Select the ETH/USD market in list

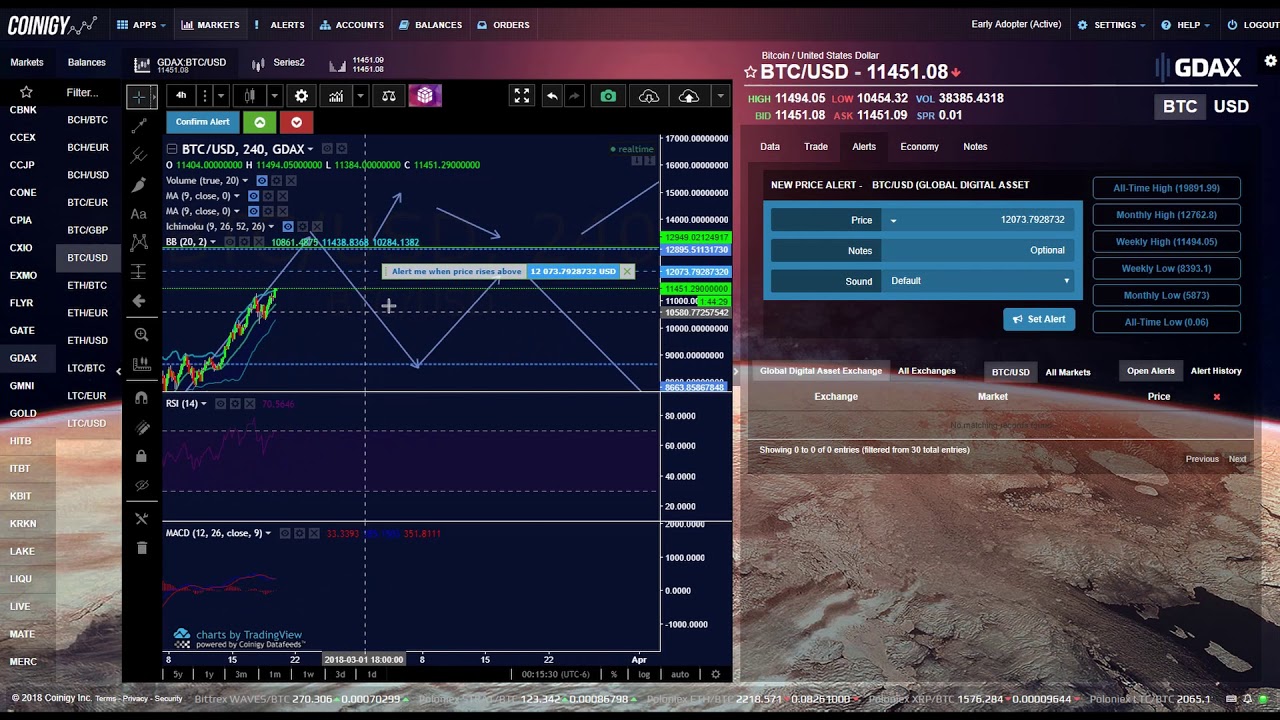click(x=88, y=340)
